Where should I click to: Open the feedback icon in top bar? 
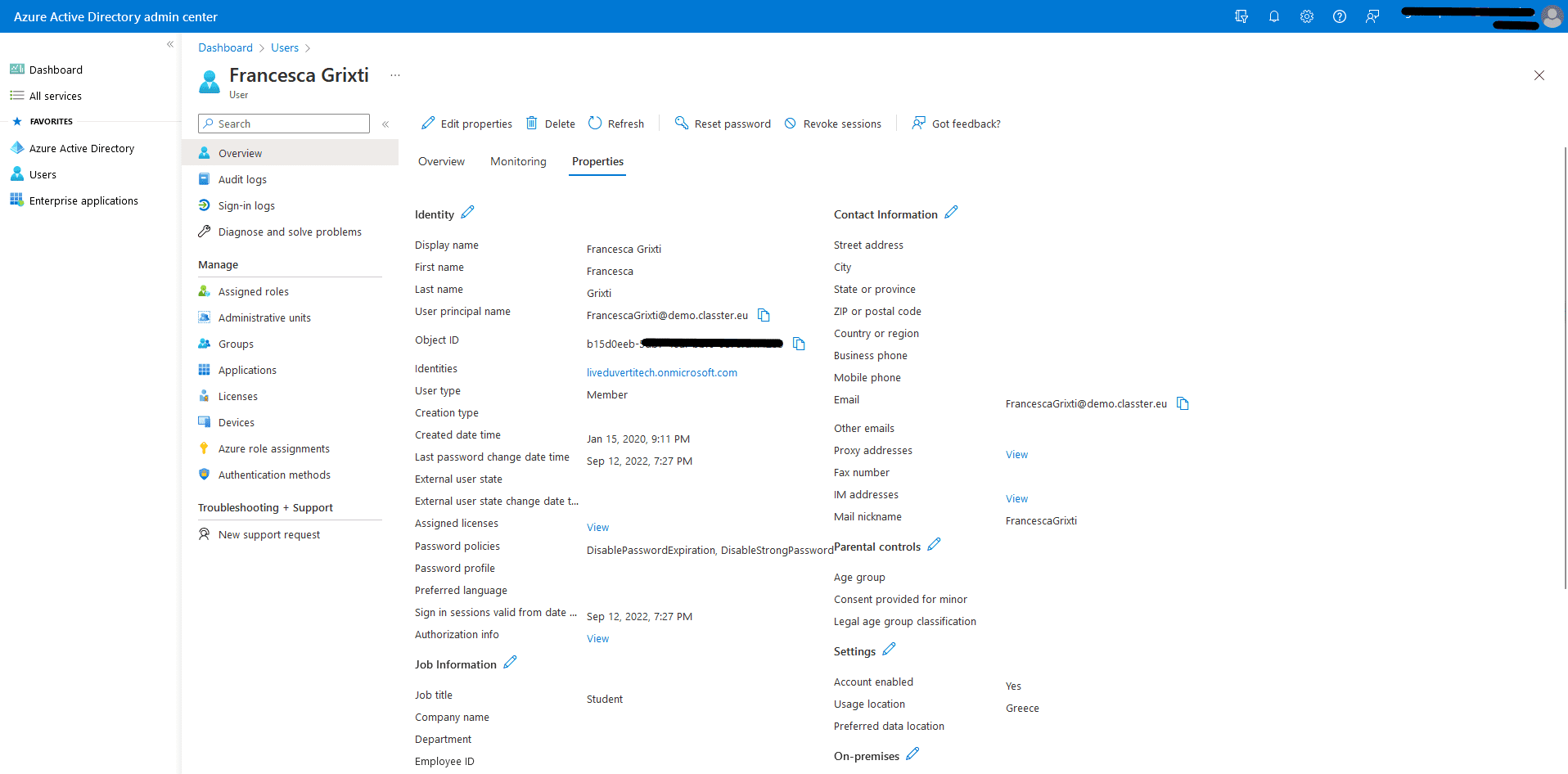click(x=1372, y=16)
